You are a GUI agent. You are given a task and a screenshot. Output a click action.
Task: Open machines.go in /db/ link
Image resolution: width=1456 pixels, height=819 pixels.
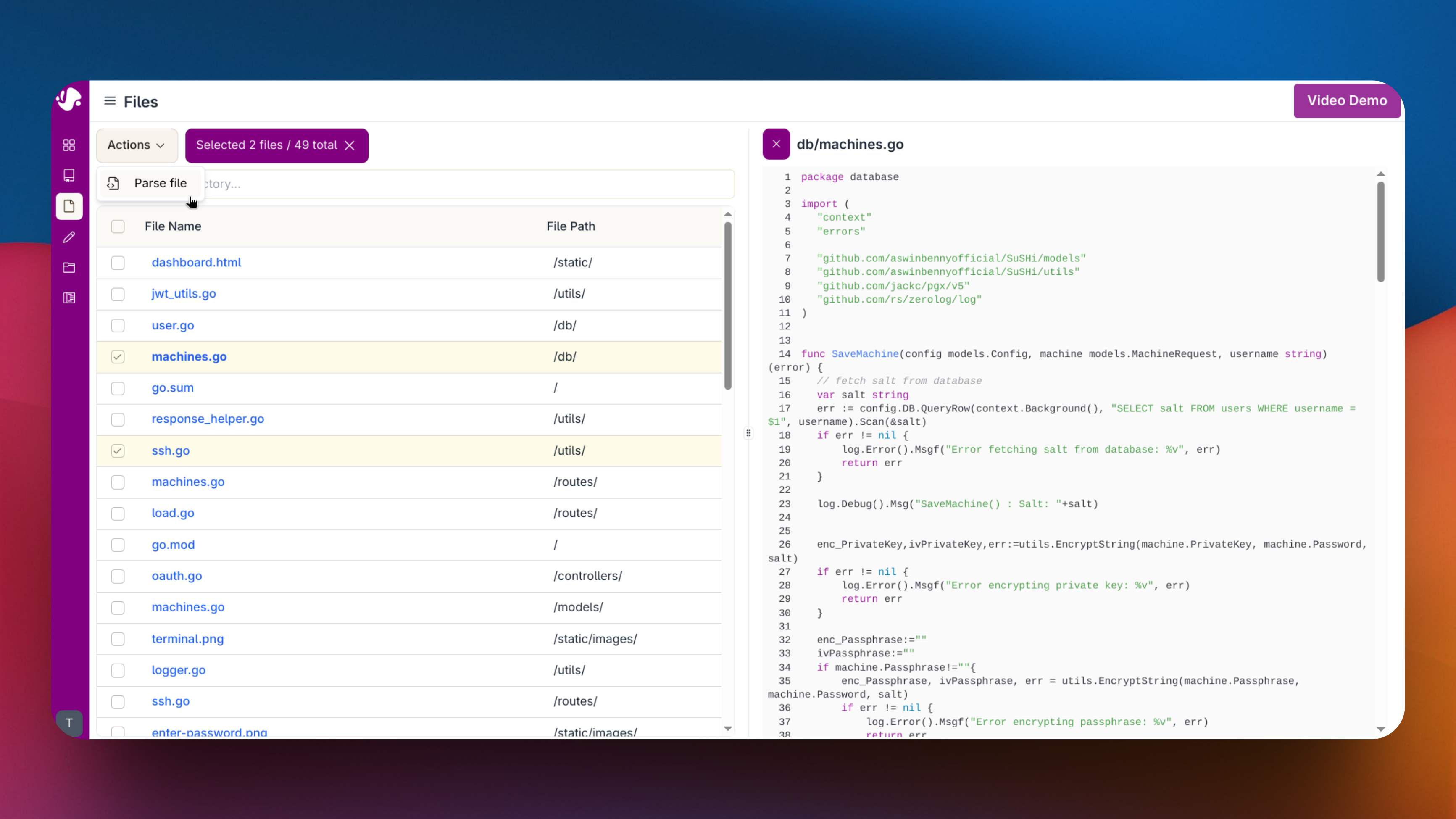tap(189, 357)
